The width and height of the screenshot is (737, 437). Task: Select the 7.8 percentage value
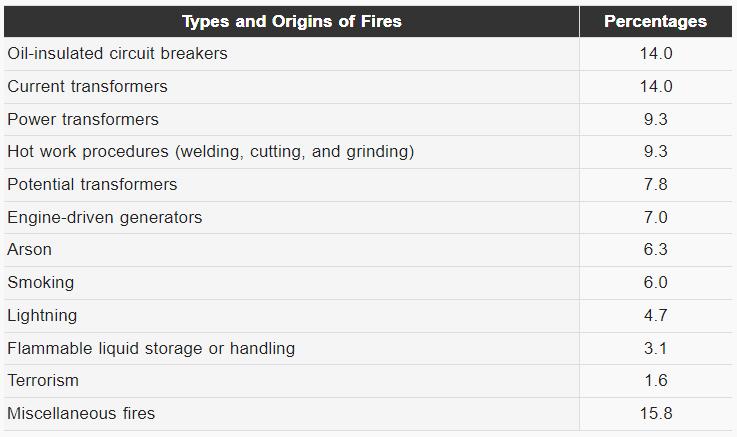656,185
